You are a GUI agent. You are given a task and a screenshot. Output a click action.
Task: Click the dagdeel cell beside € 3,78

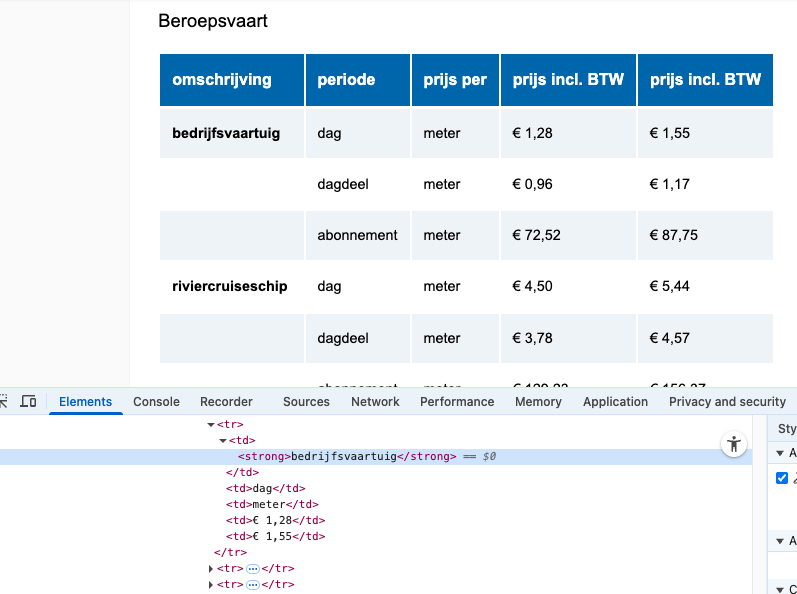point(358,338)
